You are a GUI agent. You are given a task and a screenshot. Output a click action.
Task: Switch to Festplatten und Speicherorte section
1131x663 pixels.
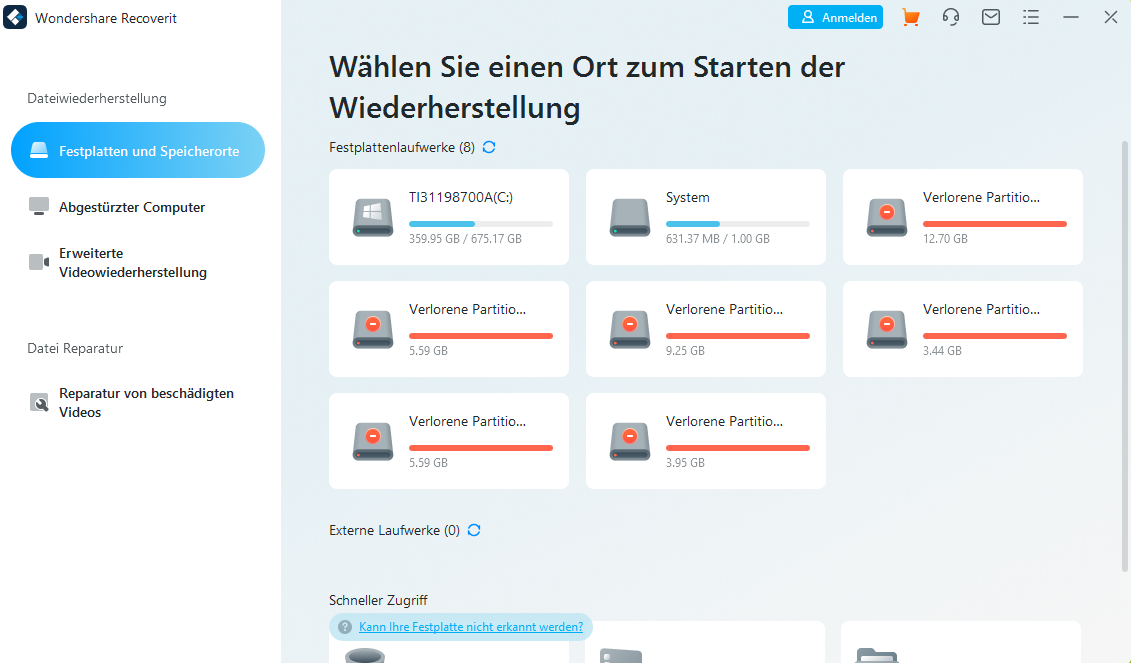137,150
